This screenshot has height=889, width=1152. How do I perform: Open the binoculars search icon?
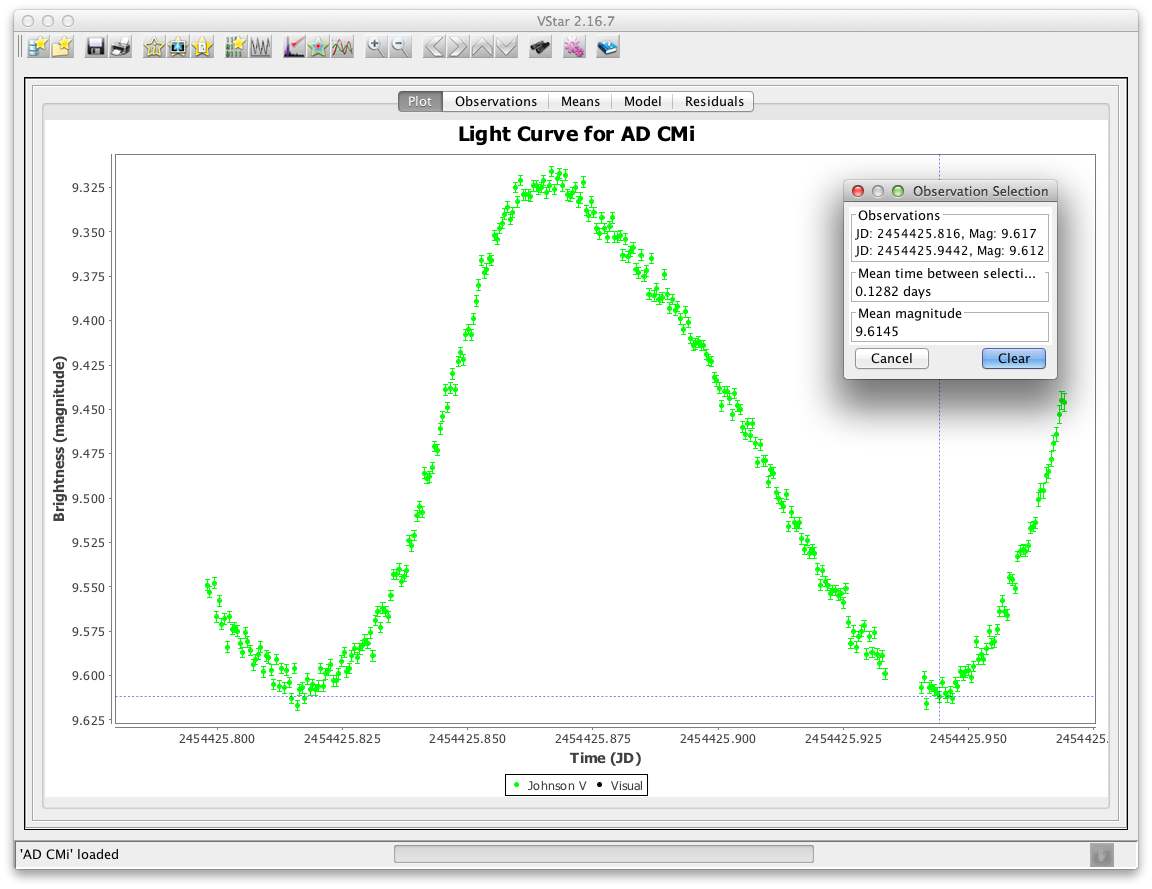pos(540,47)
